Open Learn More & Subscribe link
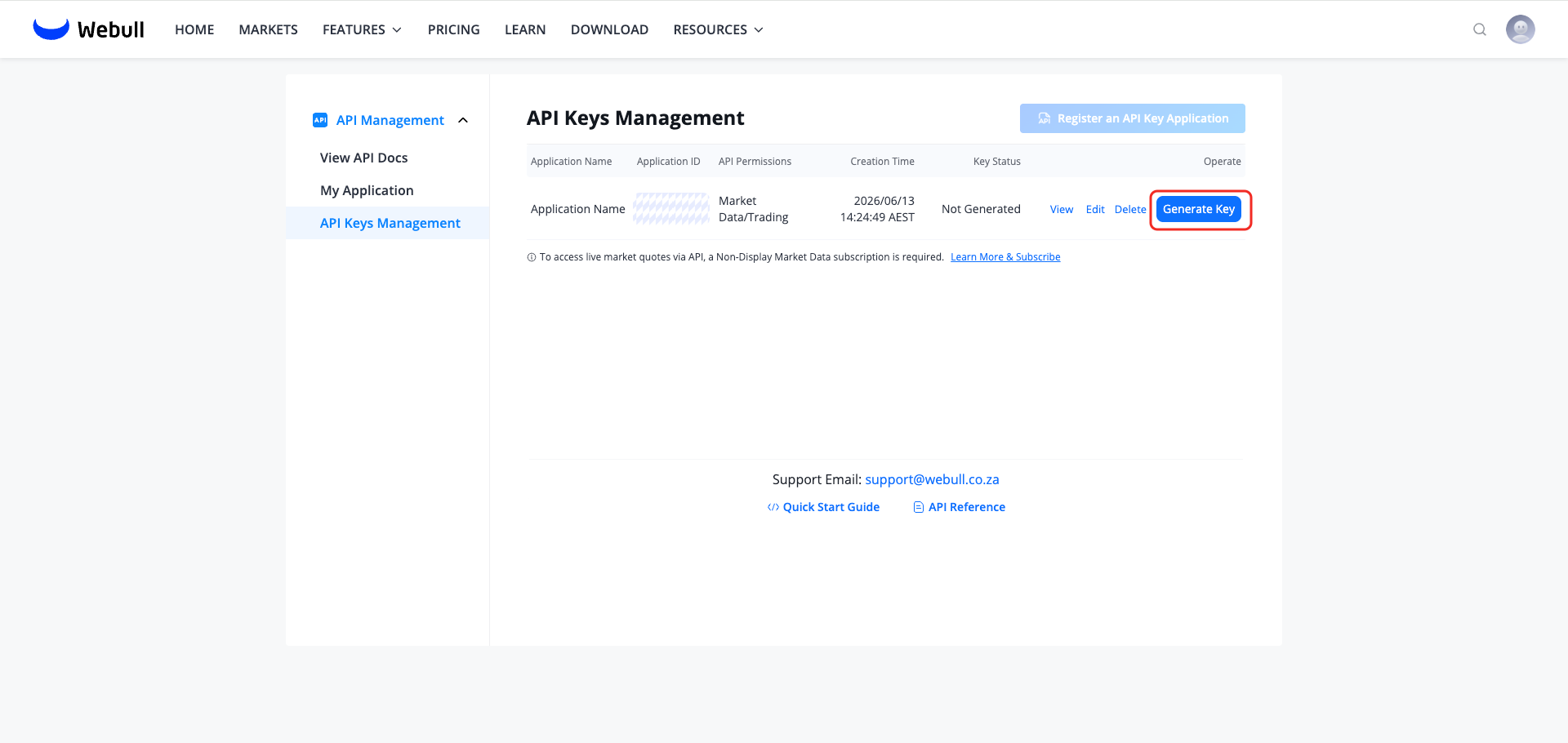Image resolution: width=1568 pixels, height=743 pixels. 1005,257
